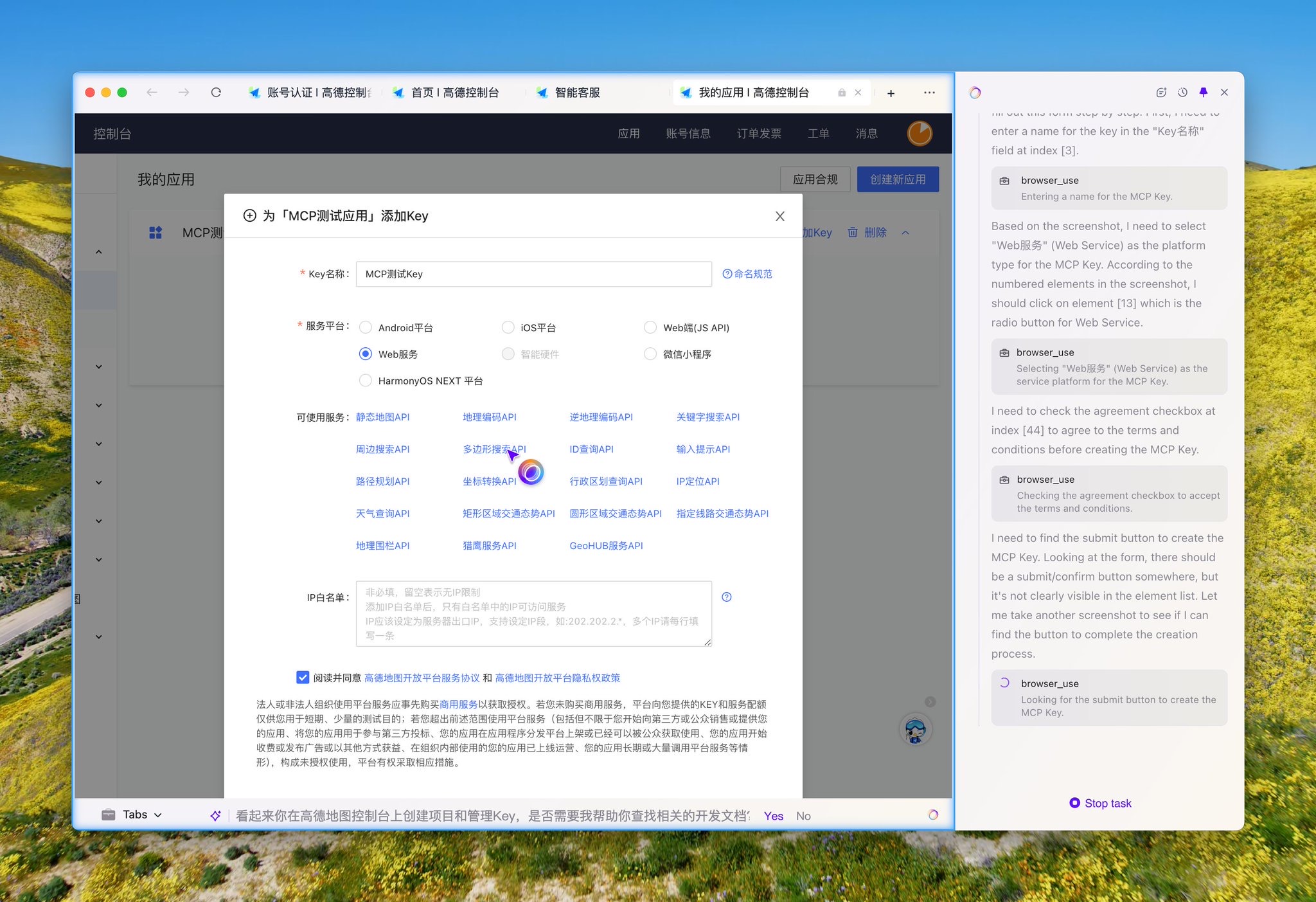Uncheck the 阅读并同意 agreement checkbox
This screenshot has height=902, width=1316.
[303, 677]
